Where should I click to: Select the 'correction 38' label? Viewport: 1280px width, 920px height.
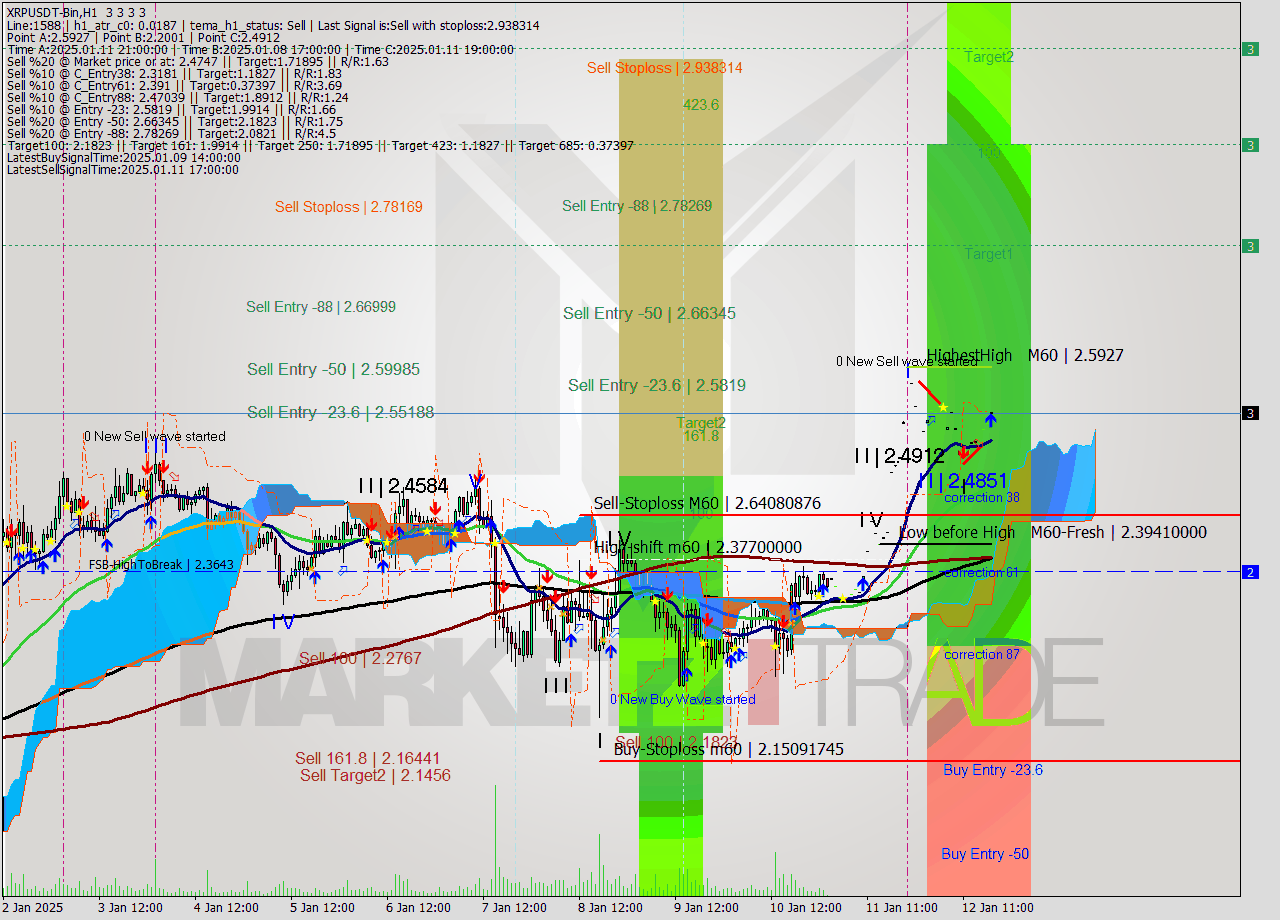pos(982,497)
